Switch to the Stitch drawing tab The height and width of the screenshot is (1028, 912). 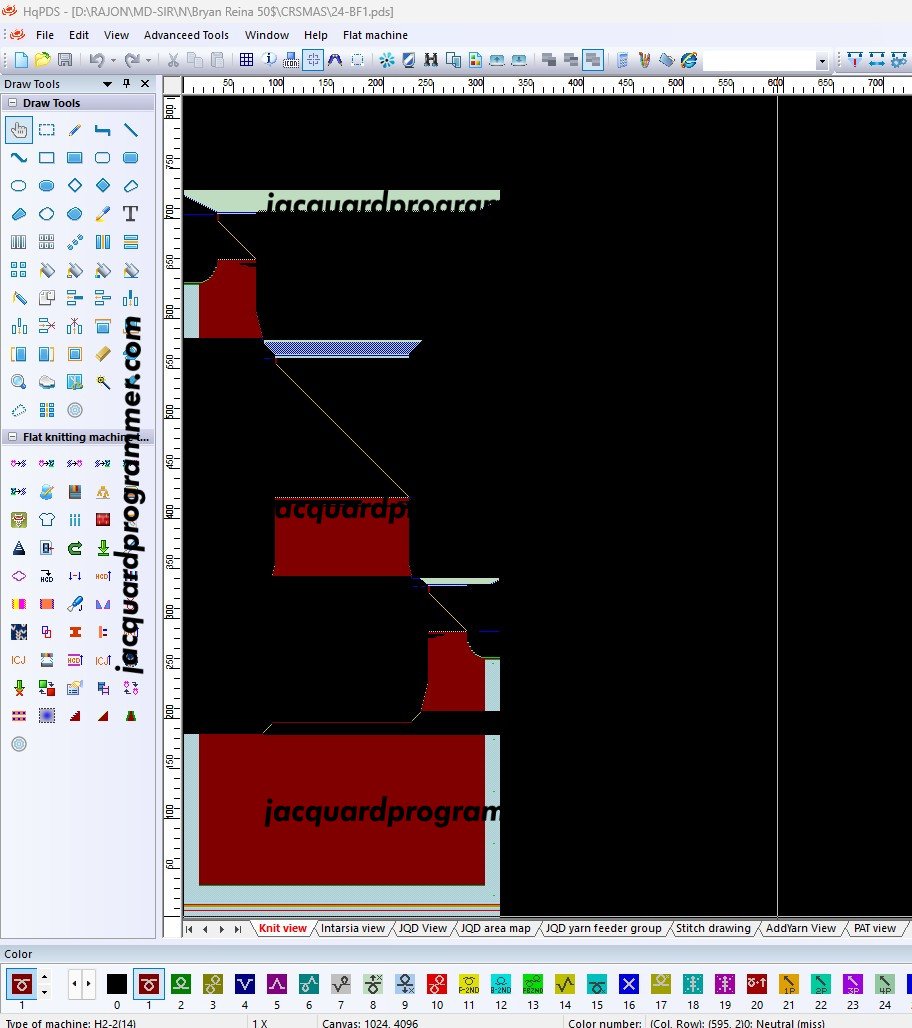click(713, 928)
